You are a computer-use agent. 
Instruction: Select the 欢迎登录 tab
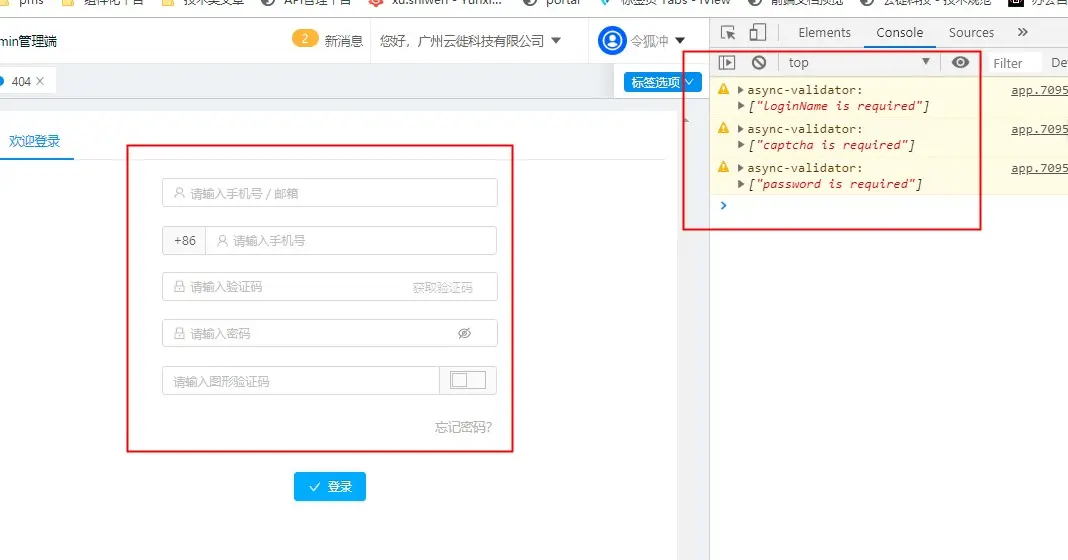point(34,141)
